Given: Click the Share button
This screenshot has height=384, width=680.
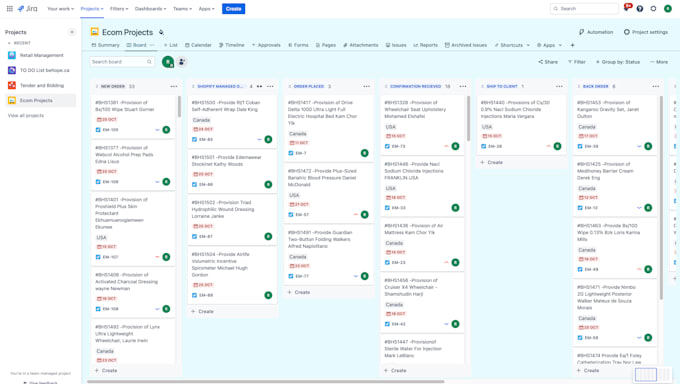Looking at the screenshot, I should pos(548,62).
